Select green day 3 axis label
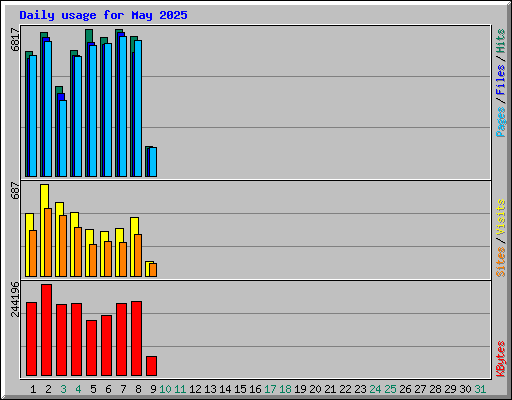Viewport: 512px width, 400px height. pyautogui.click(x=63, y=389)
